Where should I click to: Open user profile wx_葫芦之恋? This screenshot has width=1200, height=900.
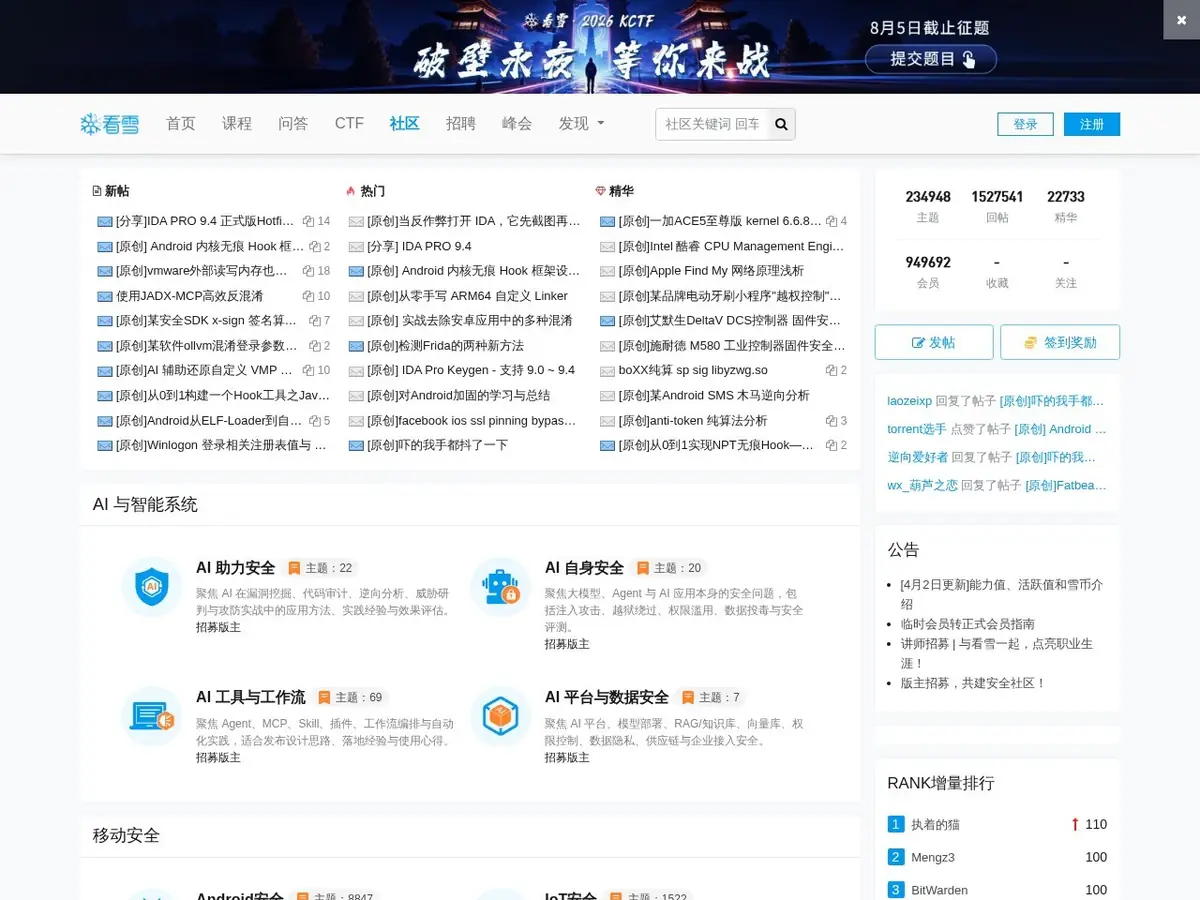click(922, 485)
